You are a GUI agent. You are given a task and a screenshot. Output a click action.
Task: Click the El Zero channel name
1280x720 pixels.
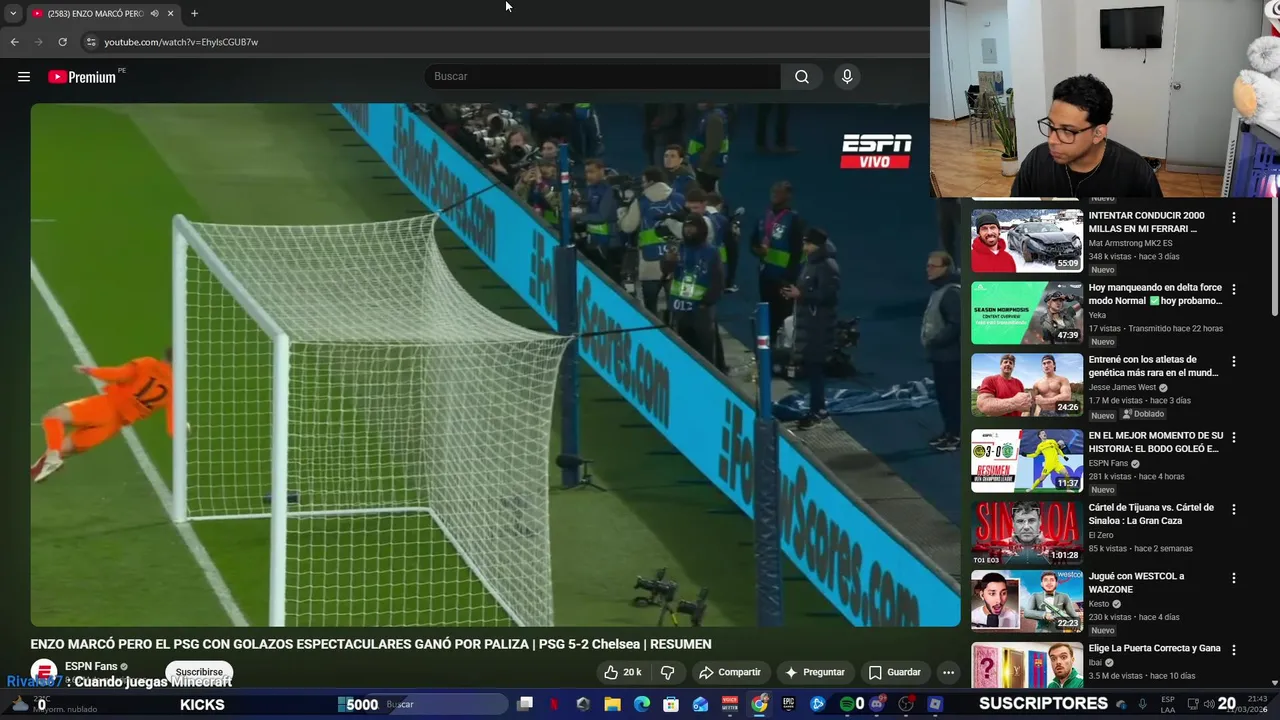[x=1102, y=535]
